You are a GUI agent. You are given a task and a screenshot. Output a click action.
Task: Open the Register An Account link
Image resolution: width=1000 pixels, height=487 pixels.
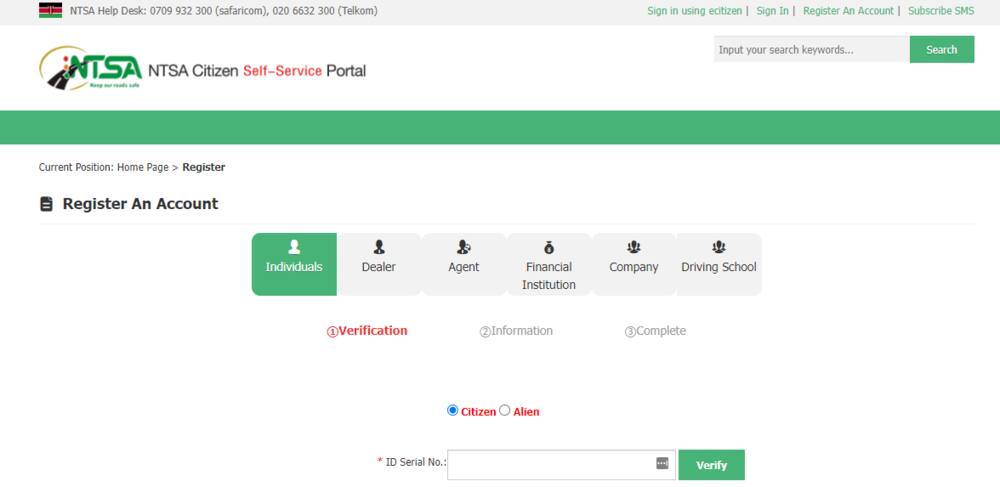[848, 11]
